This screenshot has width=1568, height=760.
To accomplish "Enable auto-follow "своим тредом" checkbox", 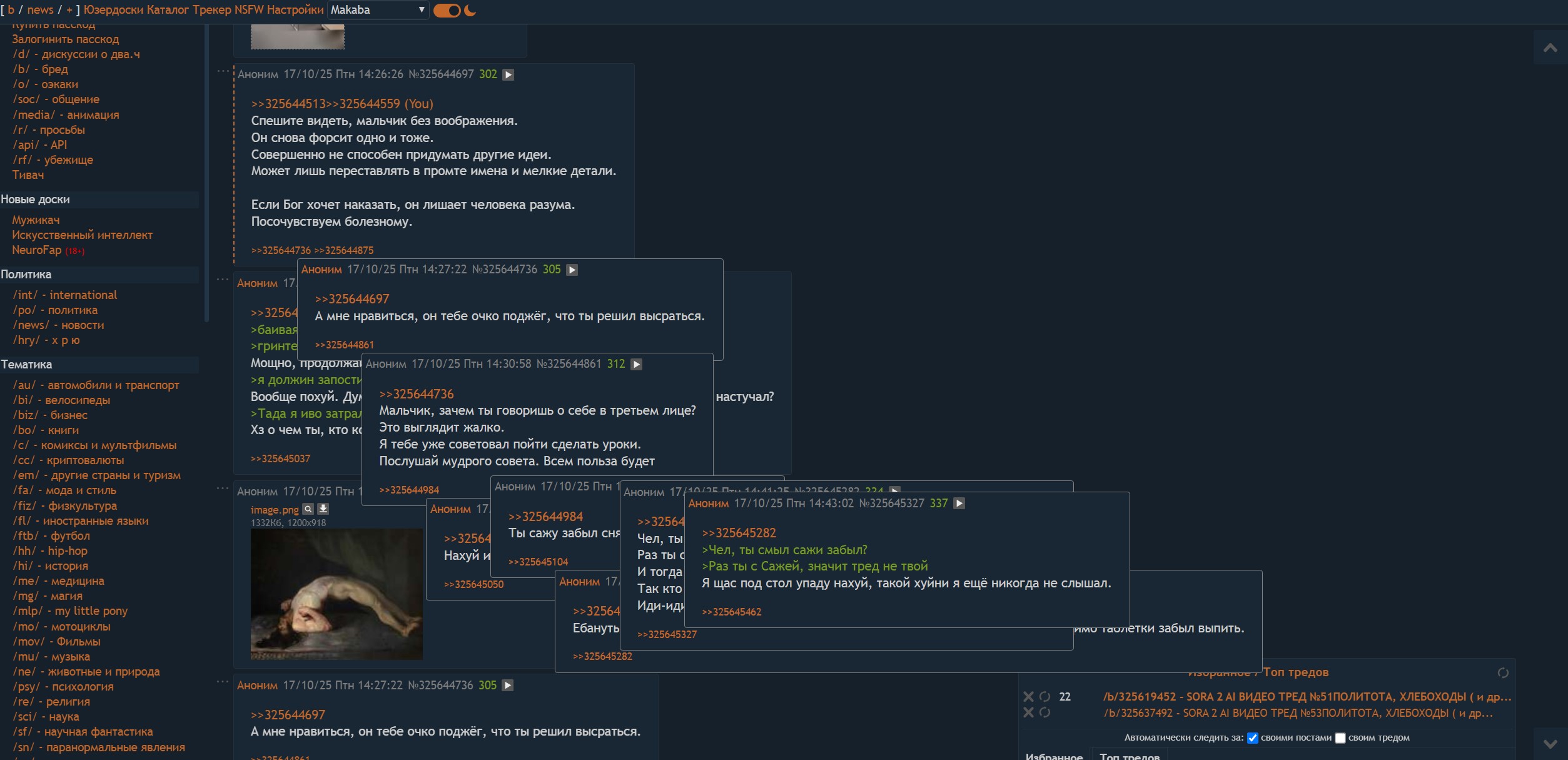I will tap(1340, 738).
